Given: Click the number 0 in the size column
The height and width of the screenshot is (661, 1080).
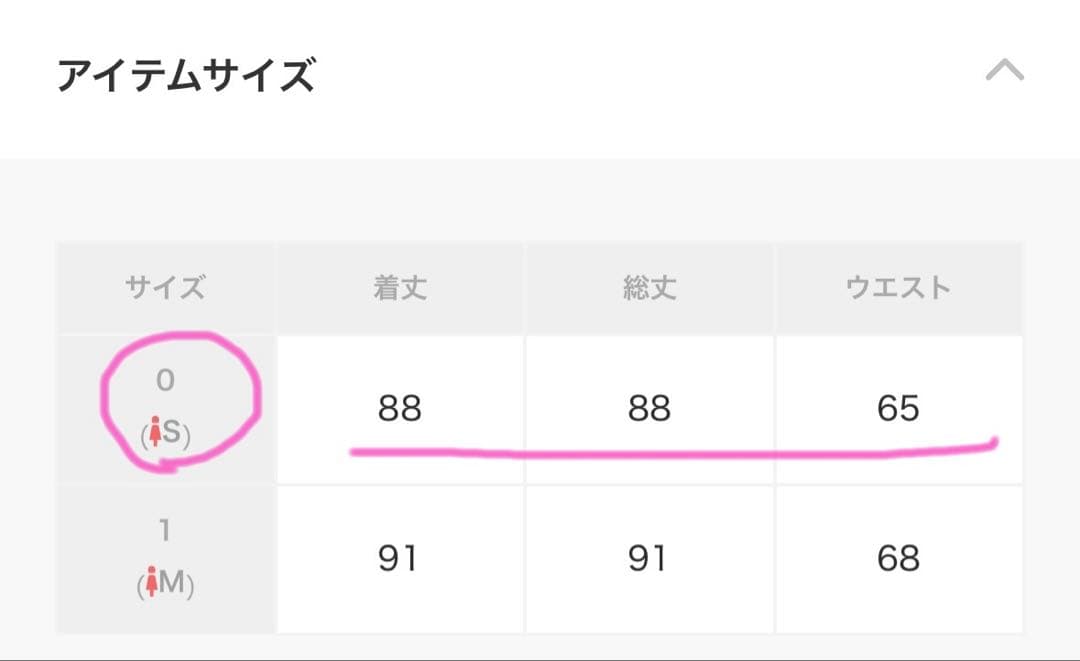Looking at the screenshot, I should 166,380.
